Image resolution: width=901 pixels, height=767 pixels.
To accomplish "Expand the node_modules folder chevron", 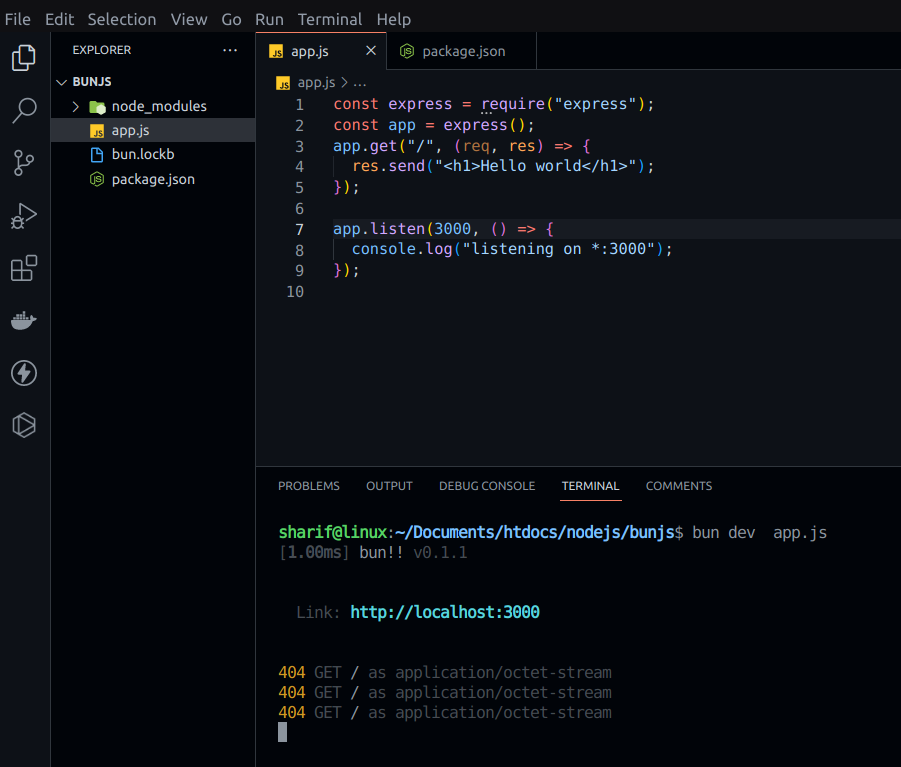I will click(75, 106).
